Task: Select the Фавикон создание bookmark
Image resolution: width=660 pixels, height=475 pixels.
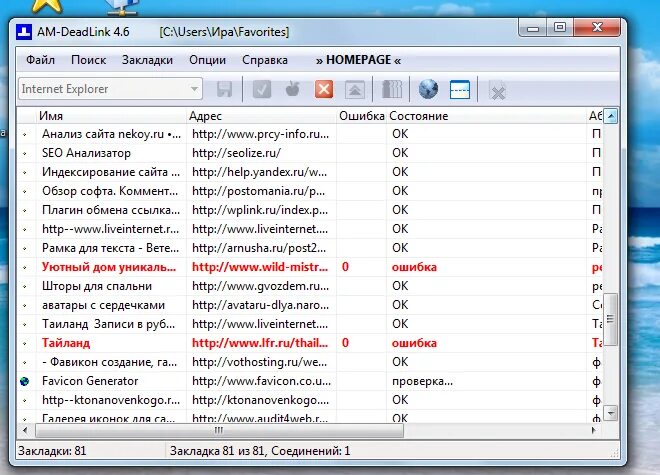Action: tap(109, 362)
